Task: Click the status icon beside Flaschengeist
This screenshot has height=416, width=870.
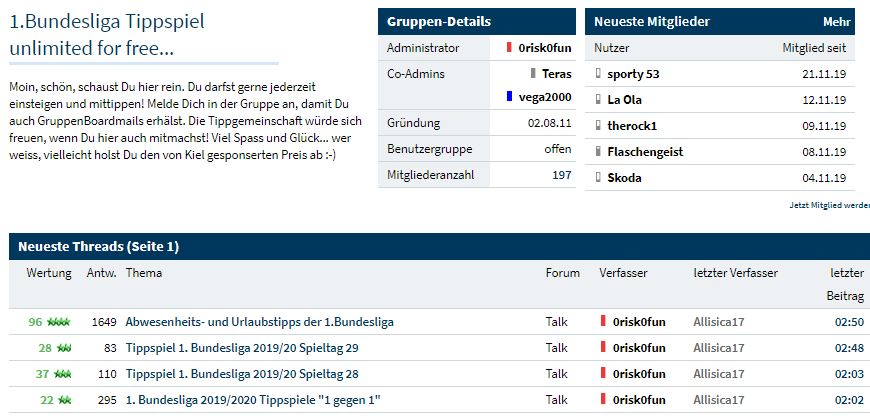Action: [x=598, y=151]
